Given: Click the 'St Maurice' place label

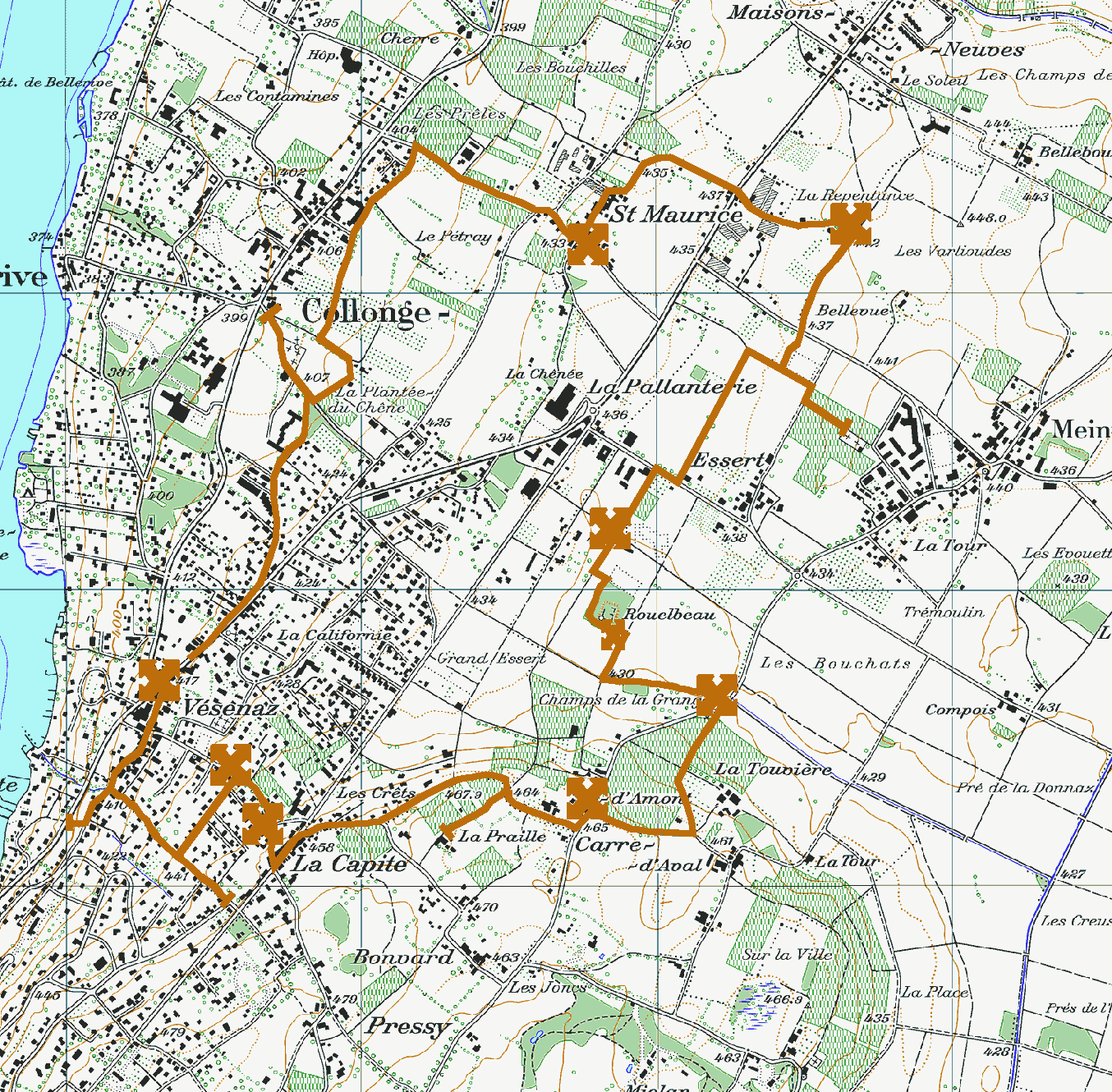Looking at the screenshot, I should pos(677,214).
